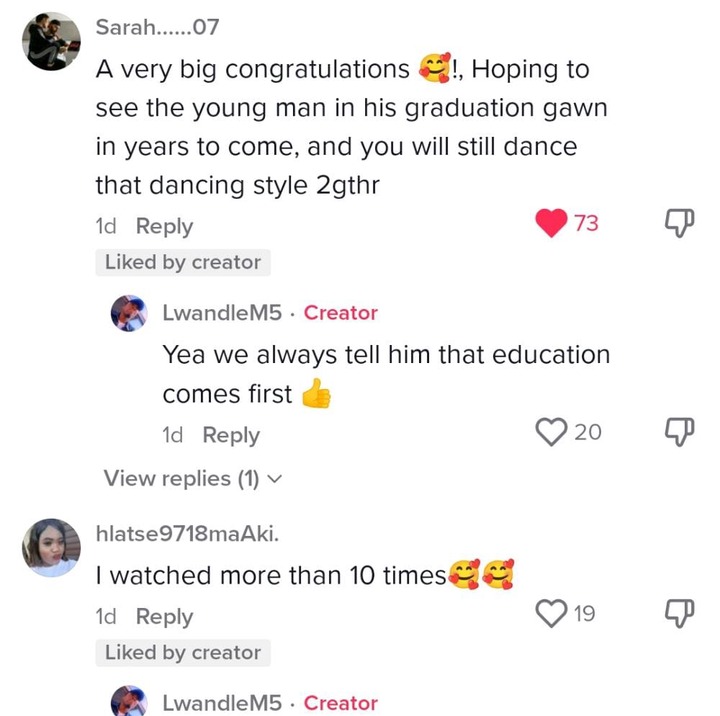Dislike Sarah's congratulations comment
The width and height of the screenshot is (720, 716).
[x=679, y=224]
